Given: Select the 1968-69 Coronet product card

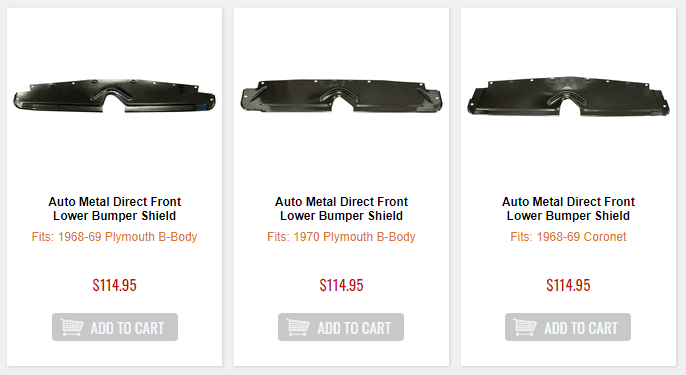Looking at the screenshot, I should coord(568,187).
